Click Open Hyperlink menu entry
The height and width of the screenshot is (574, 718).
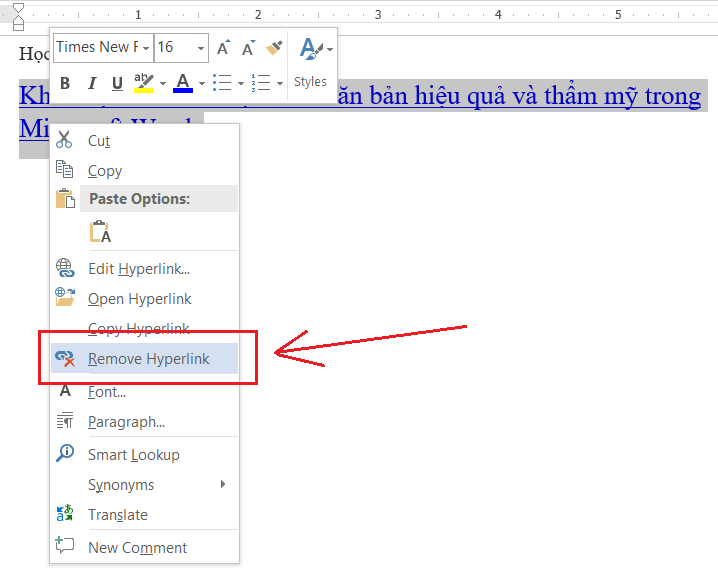click(139, 298)
